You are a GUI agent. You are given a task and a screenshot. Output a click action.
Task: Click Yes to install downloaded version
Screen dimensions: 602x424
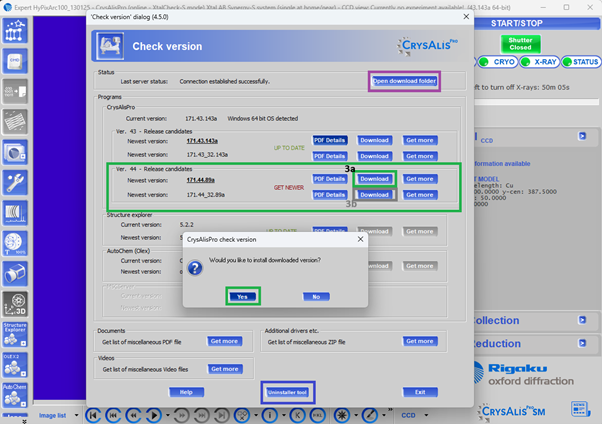point(242,296)
